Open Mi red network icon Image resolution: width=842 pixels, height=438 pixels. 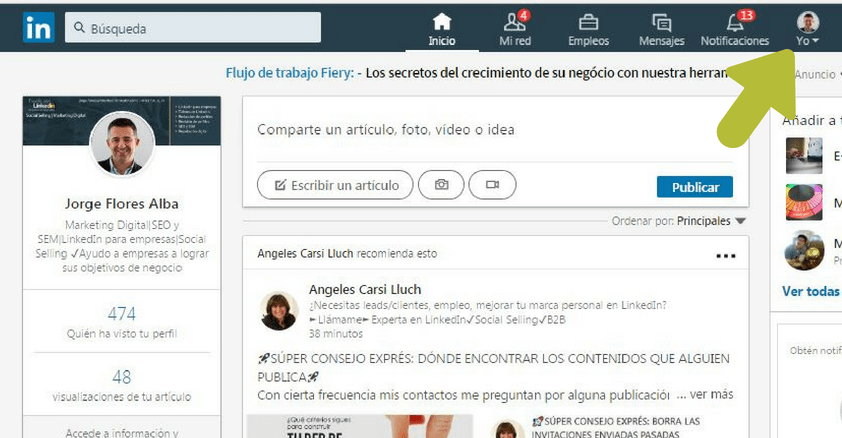[x=515, y=22]
